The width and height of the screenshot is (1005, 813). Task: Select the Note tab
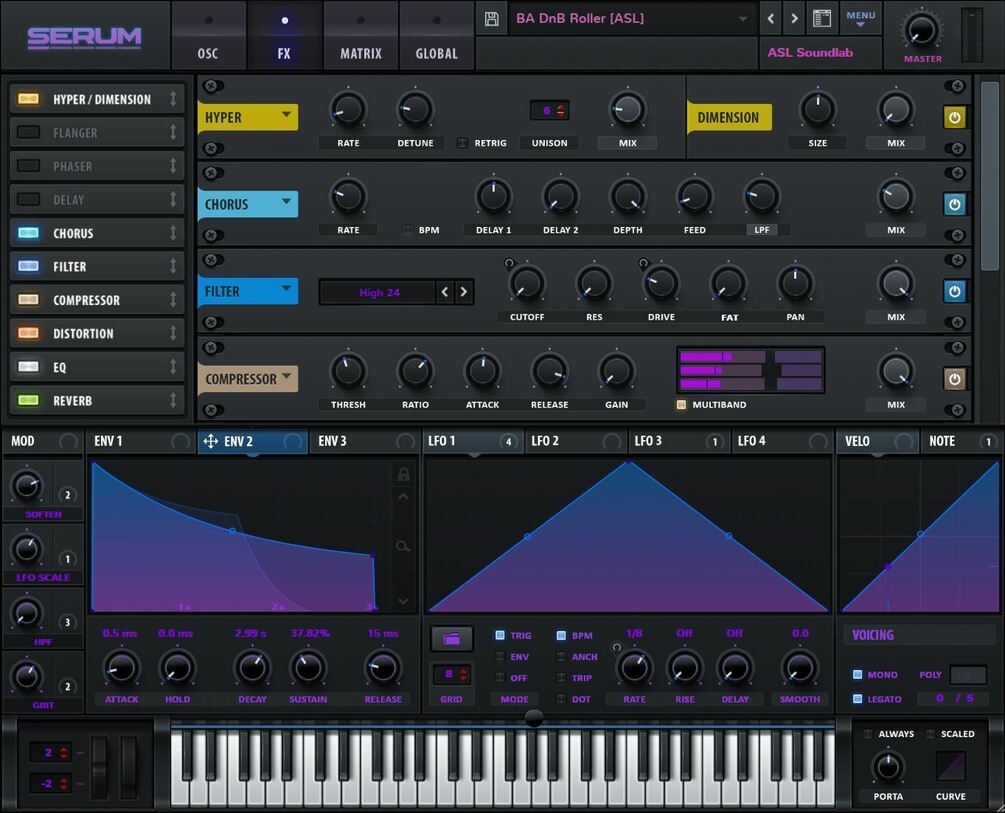click(960, 441)
